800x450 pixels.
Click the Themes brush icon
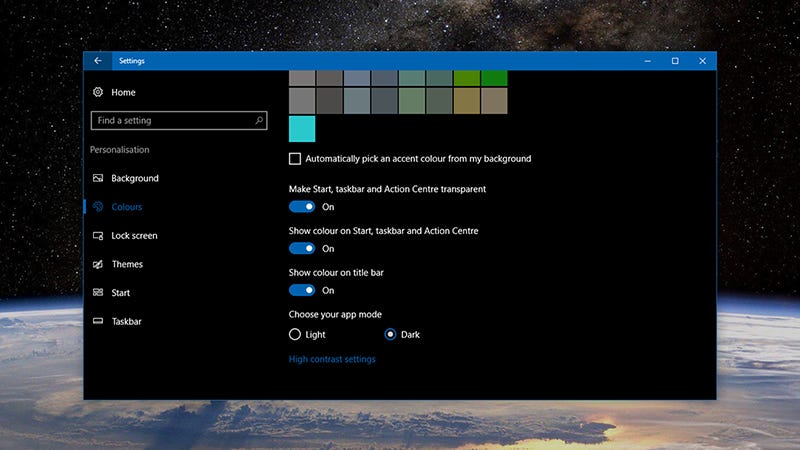pyautogui.click(x=98, y=264)
